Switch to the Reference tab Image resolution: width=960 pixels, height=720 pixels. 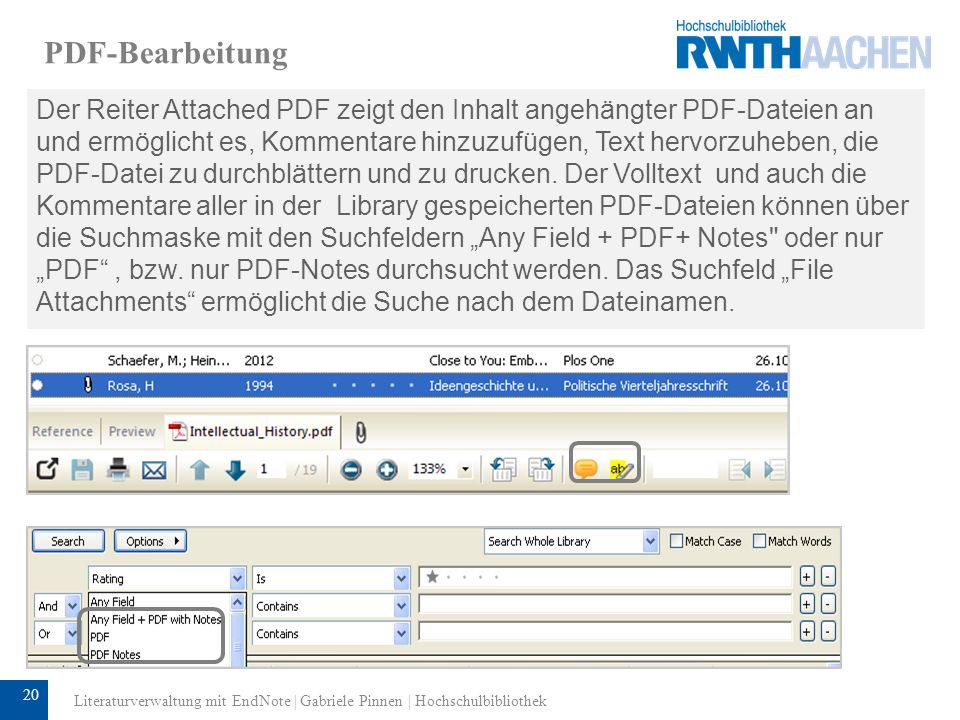tap(62, 432)
